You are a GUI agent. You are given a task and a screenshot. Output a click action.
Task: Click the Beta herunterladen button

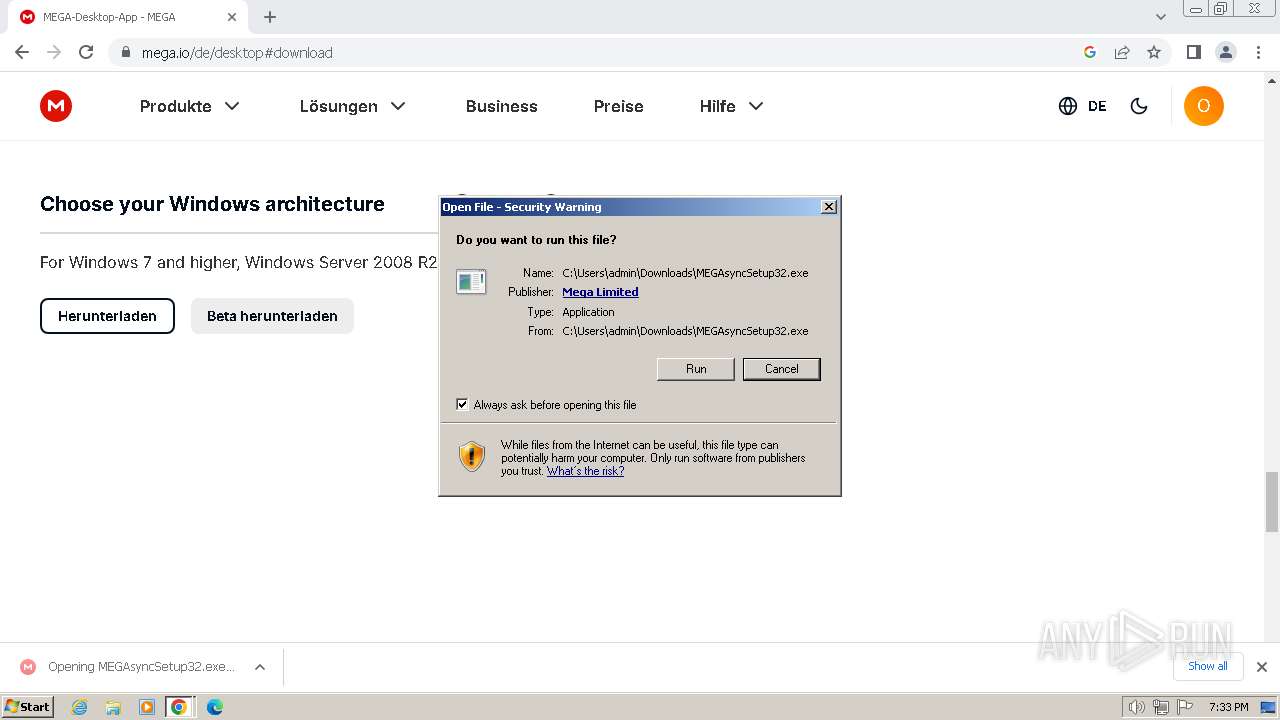coord(272,316)
